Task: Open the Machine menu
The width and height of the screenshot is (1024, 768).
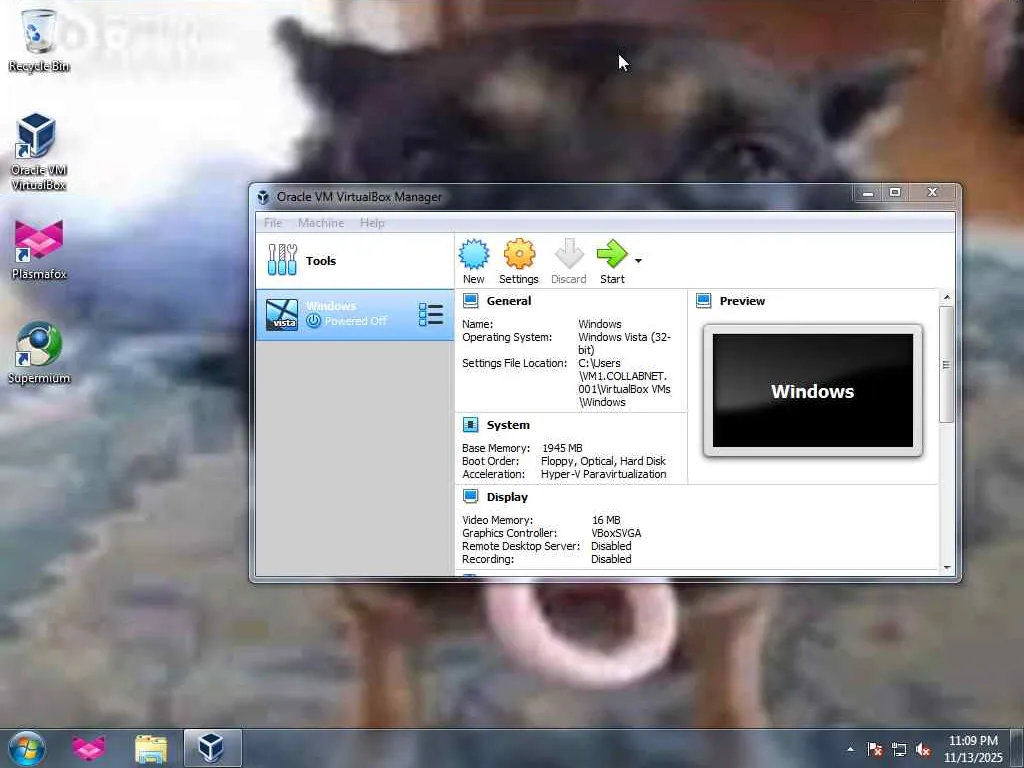Action: (321, 223)
